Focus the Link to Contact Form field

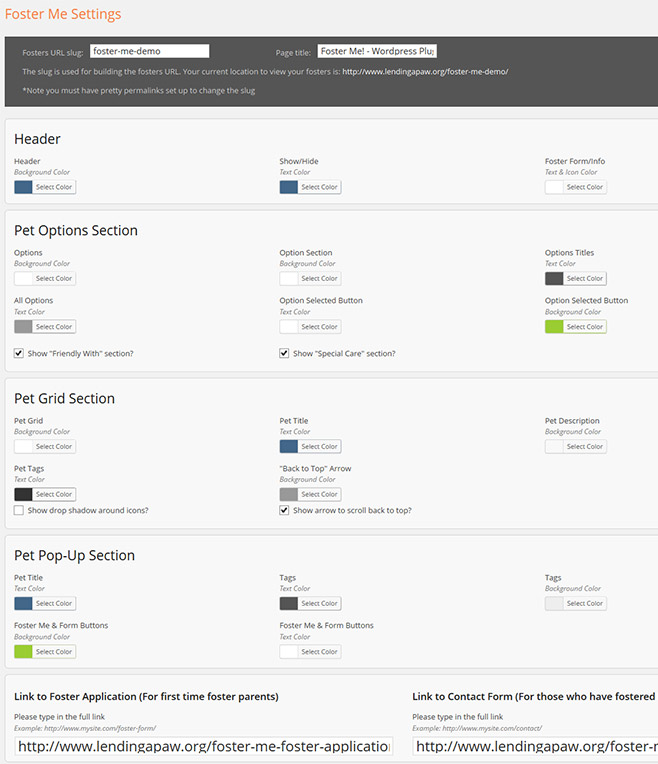(x=535, y=746)
